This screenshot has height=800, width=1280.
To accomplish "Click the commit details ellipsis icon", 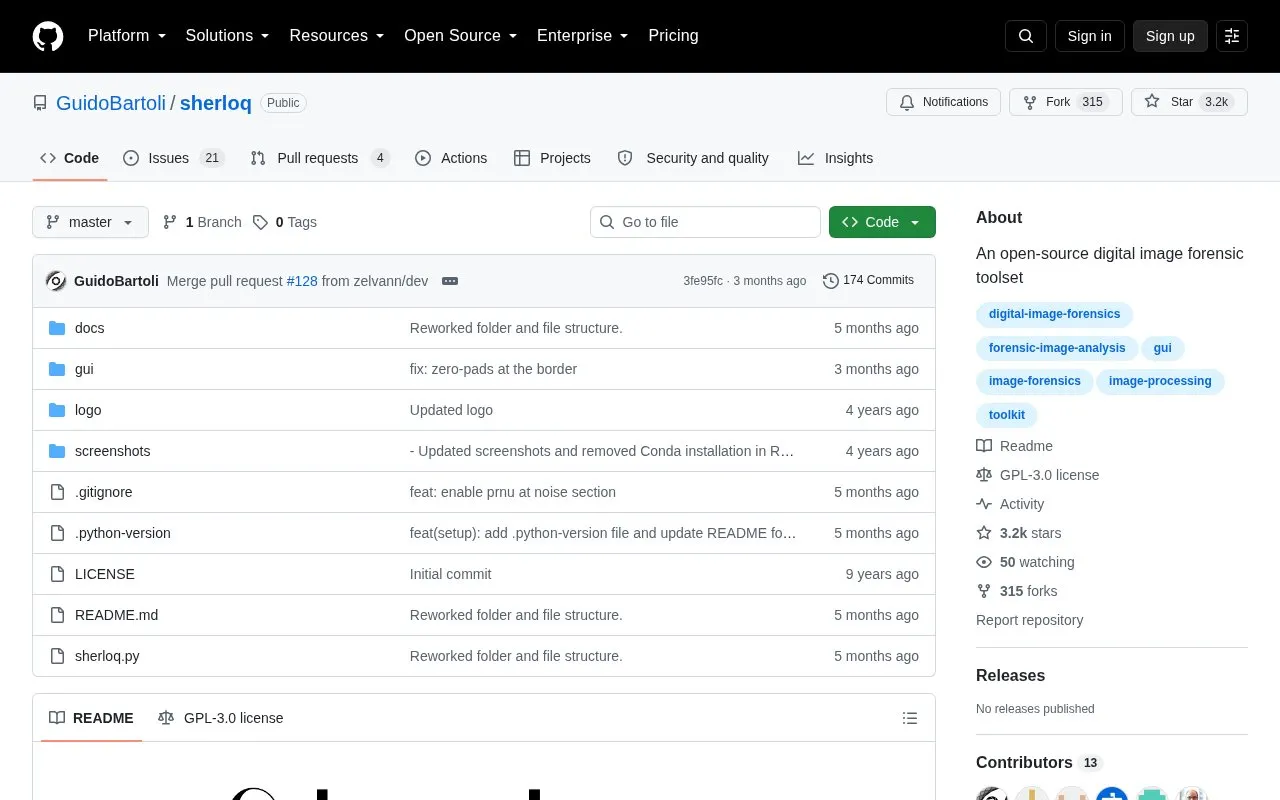I will (450, 281).
